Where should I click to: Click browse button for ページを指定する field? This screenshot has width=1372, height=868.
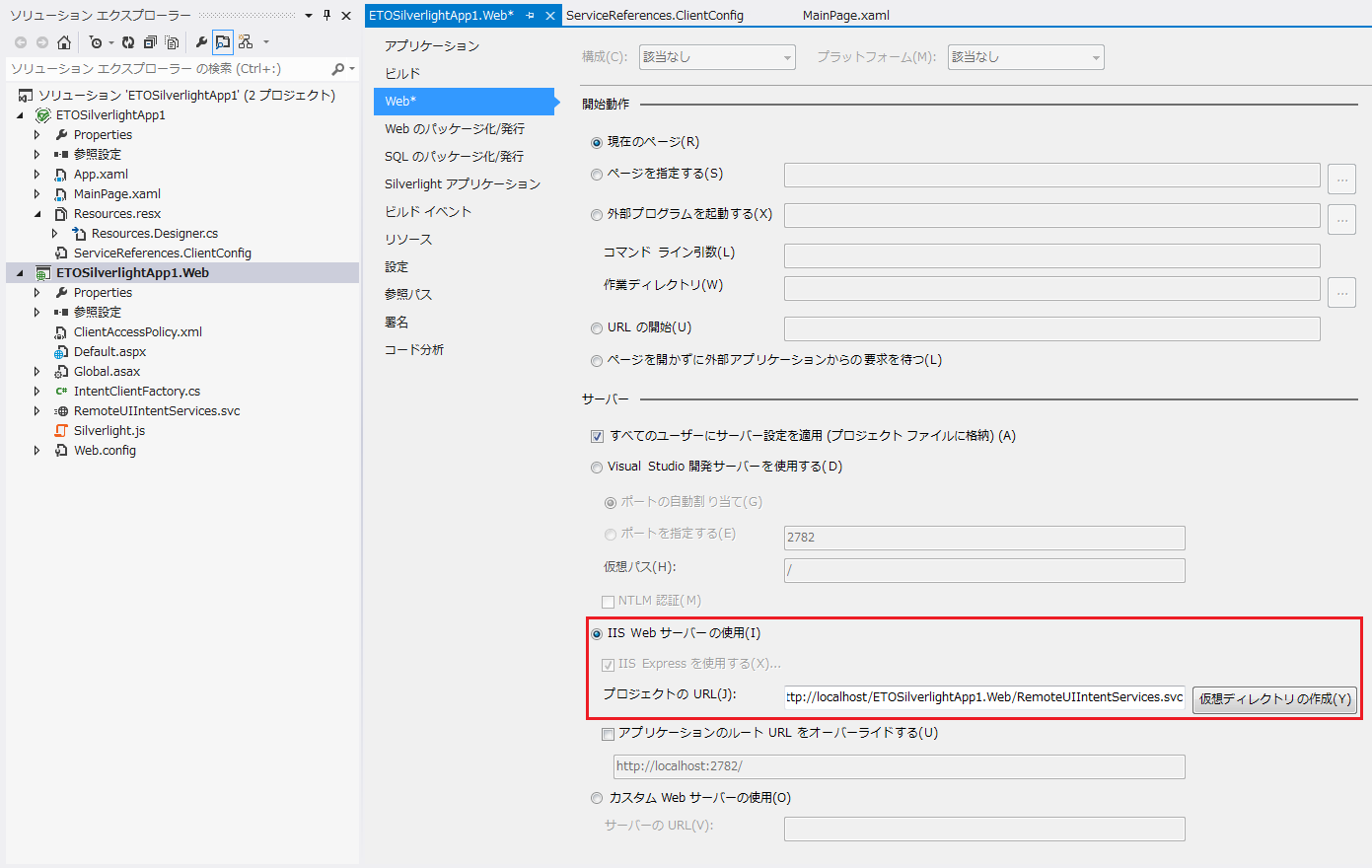1341,179
